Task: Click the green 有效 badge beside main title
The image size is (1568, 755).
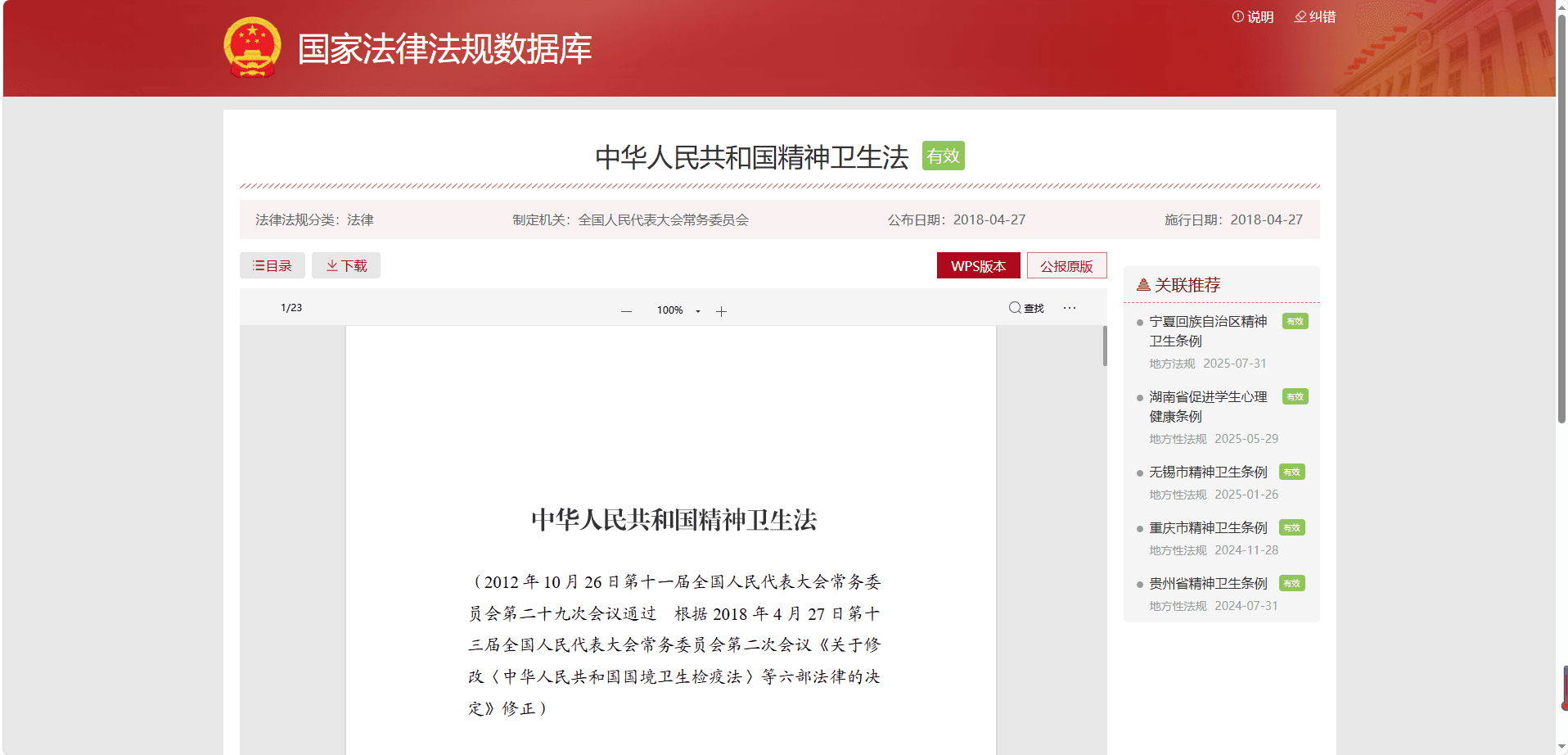Action: [x=944, y=156]
